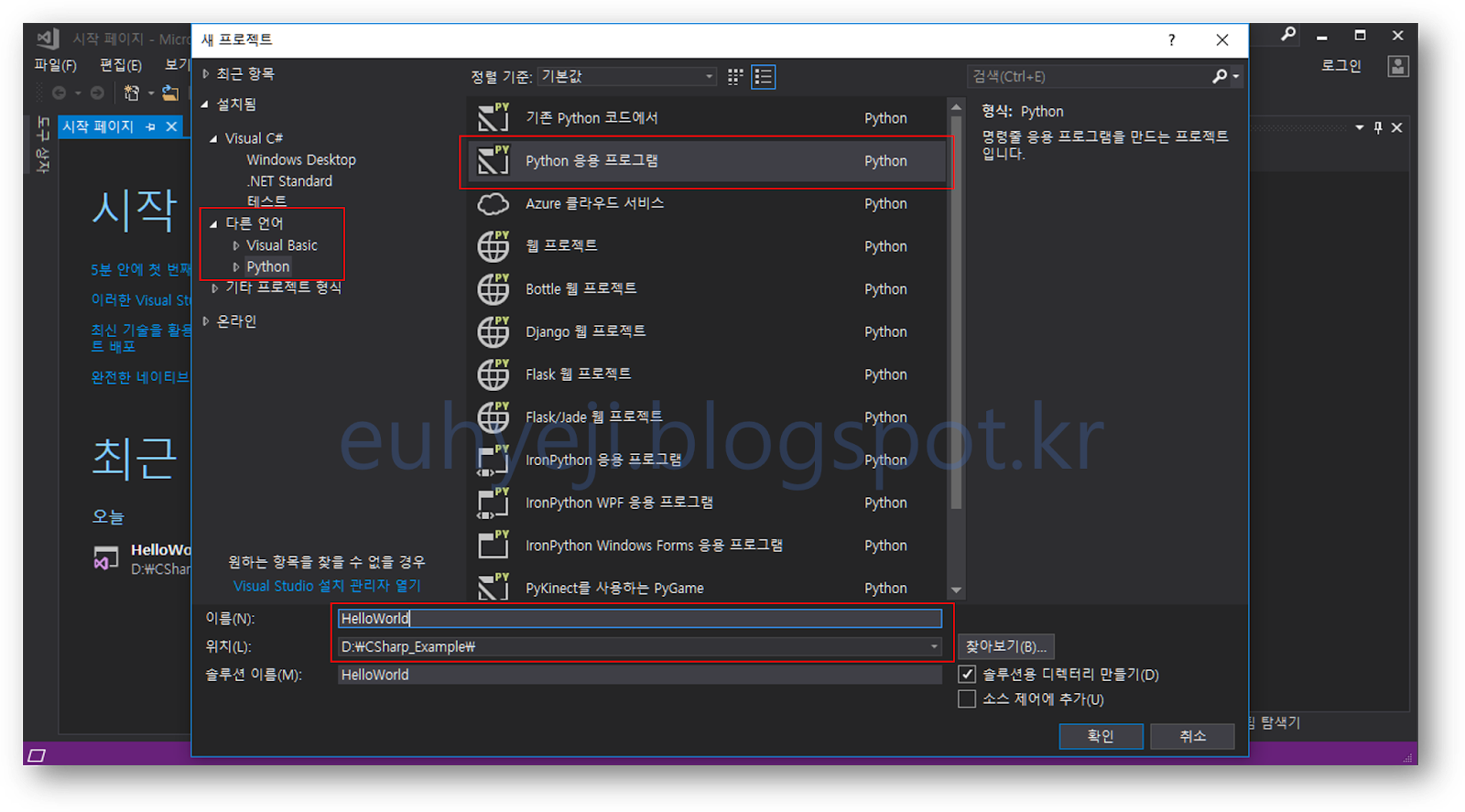Viewport: 1465px width, 812px height.
Task: Click the search magnifier in the template search box
Action: coord(1220,77)
